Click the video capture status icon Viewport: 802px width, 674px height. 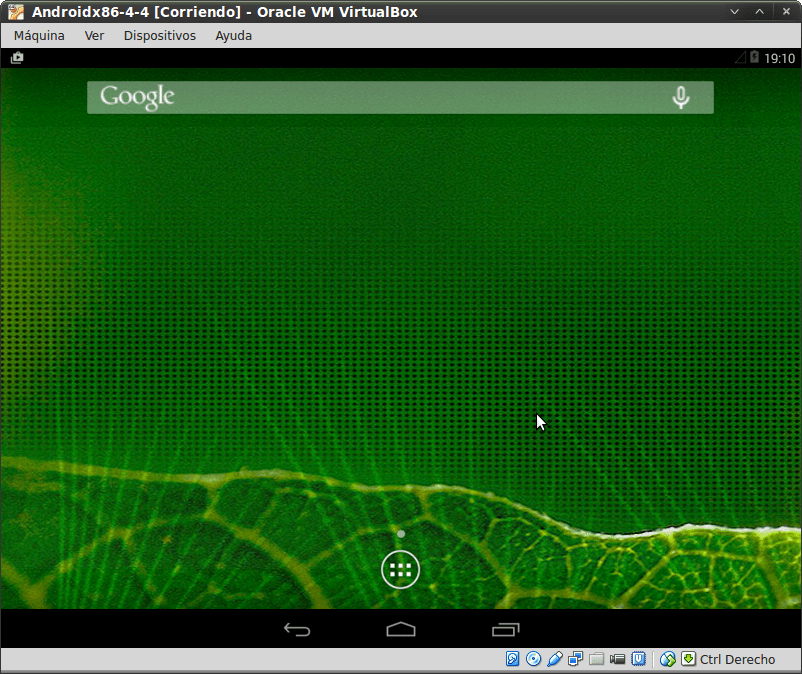pos(617,659)
